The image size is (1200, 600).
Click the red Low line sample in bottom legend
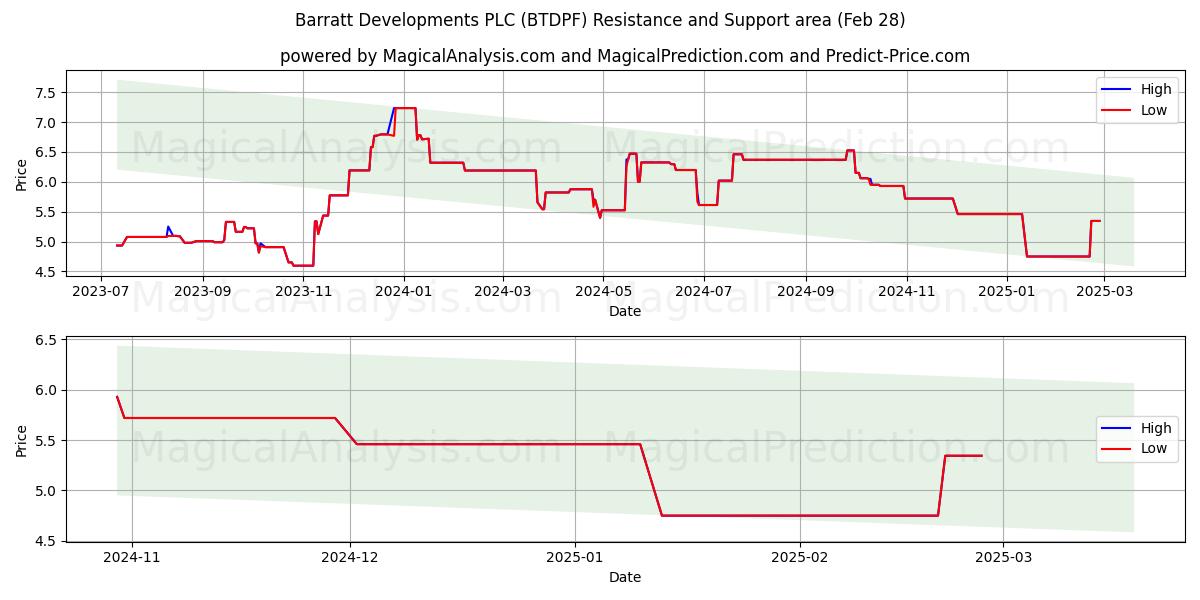tap(1118, 450)
